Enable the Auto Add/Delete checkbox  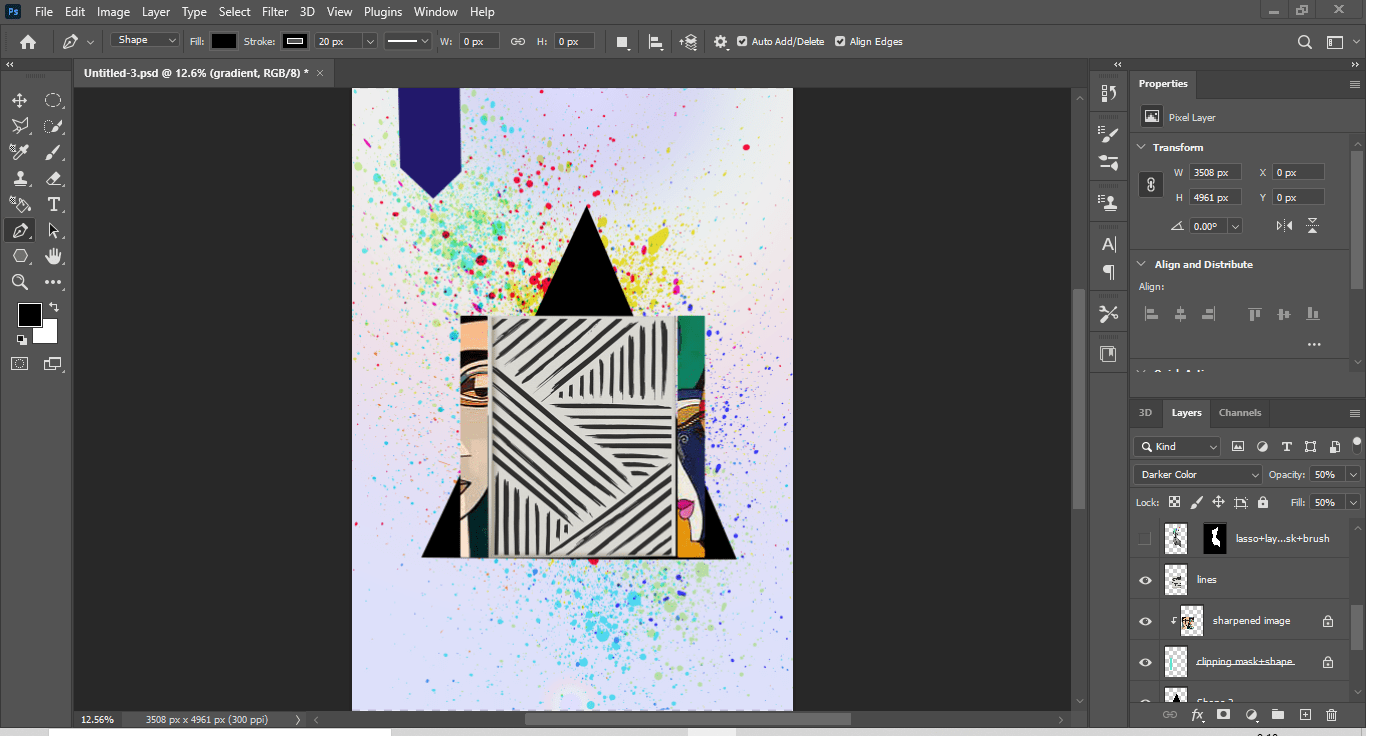pyautogui.click(x=742, y=42)
